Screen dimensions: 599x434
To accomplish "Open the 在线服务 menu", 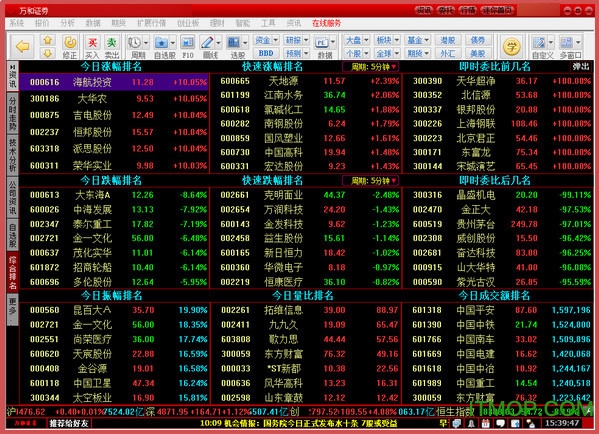I will click(326, 23).
